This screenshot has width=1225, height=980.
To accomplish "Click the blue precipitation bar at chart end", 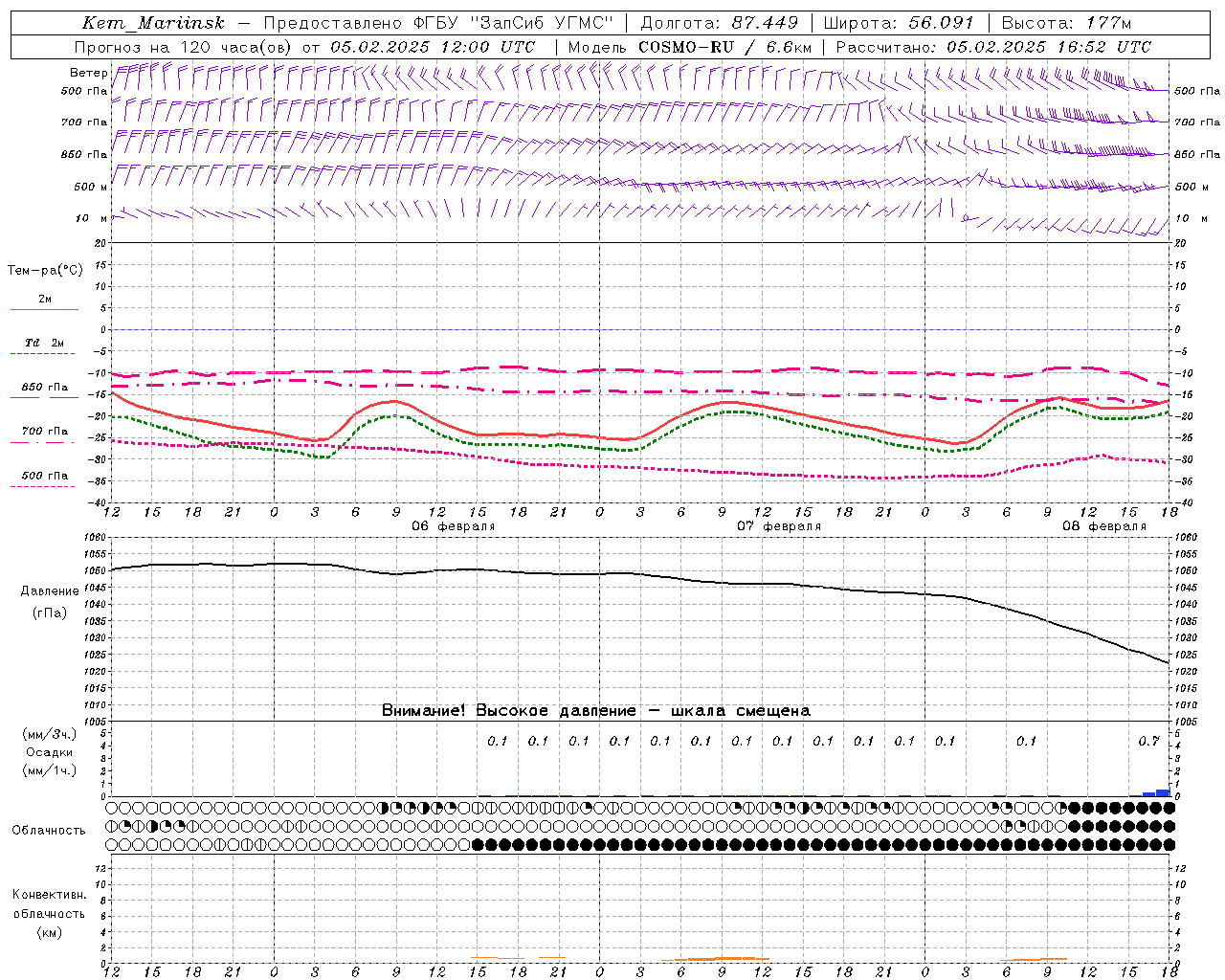I will click(x=1163, y=792).
